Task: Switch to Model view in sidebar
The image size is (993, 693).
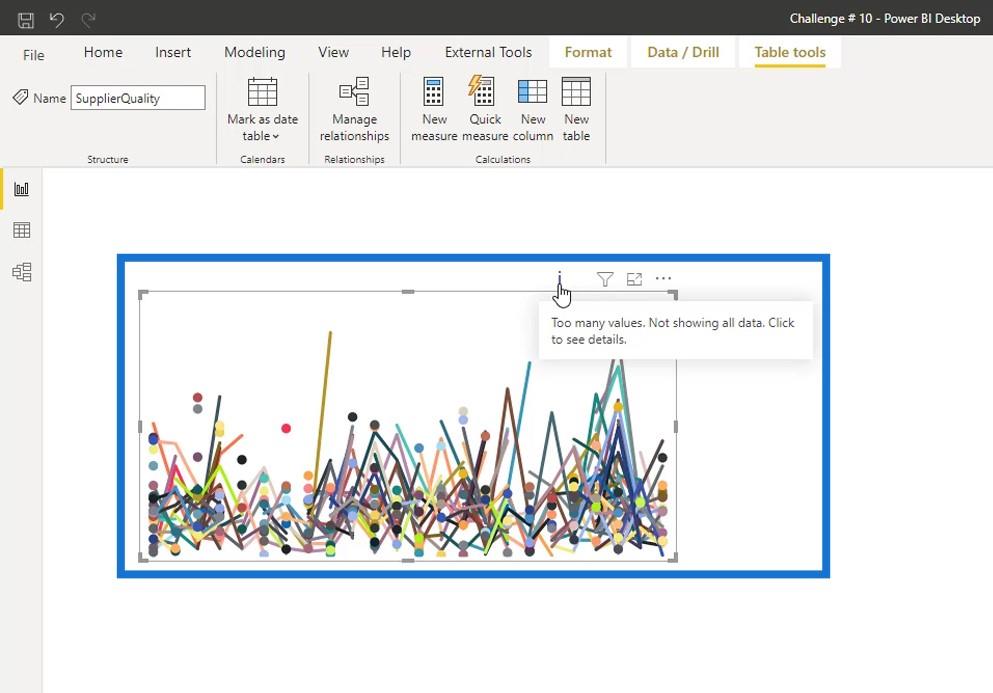Action: [x=22, y=272]
